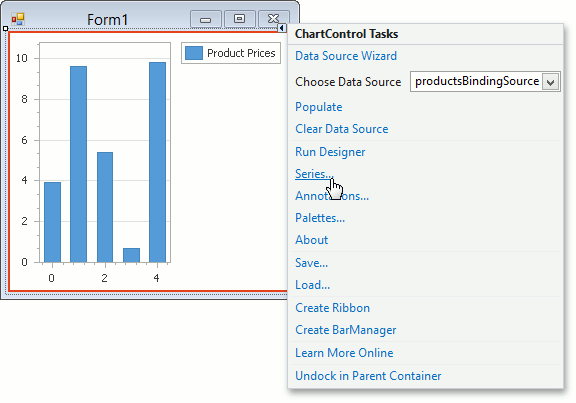Minimize the Form1 window
576x403 pixels.
point(206,19)
